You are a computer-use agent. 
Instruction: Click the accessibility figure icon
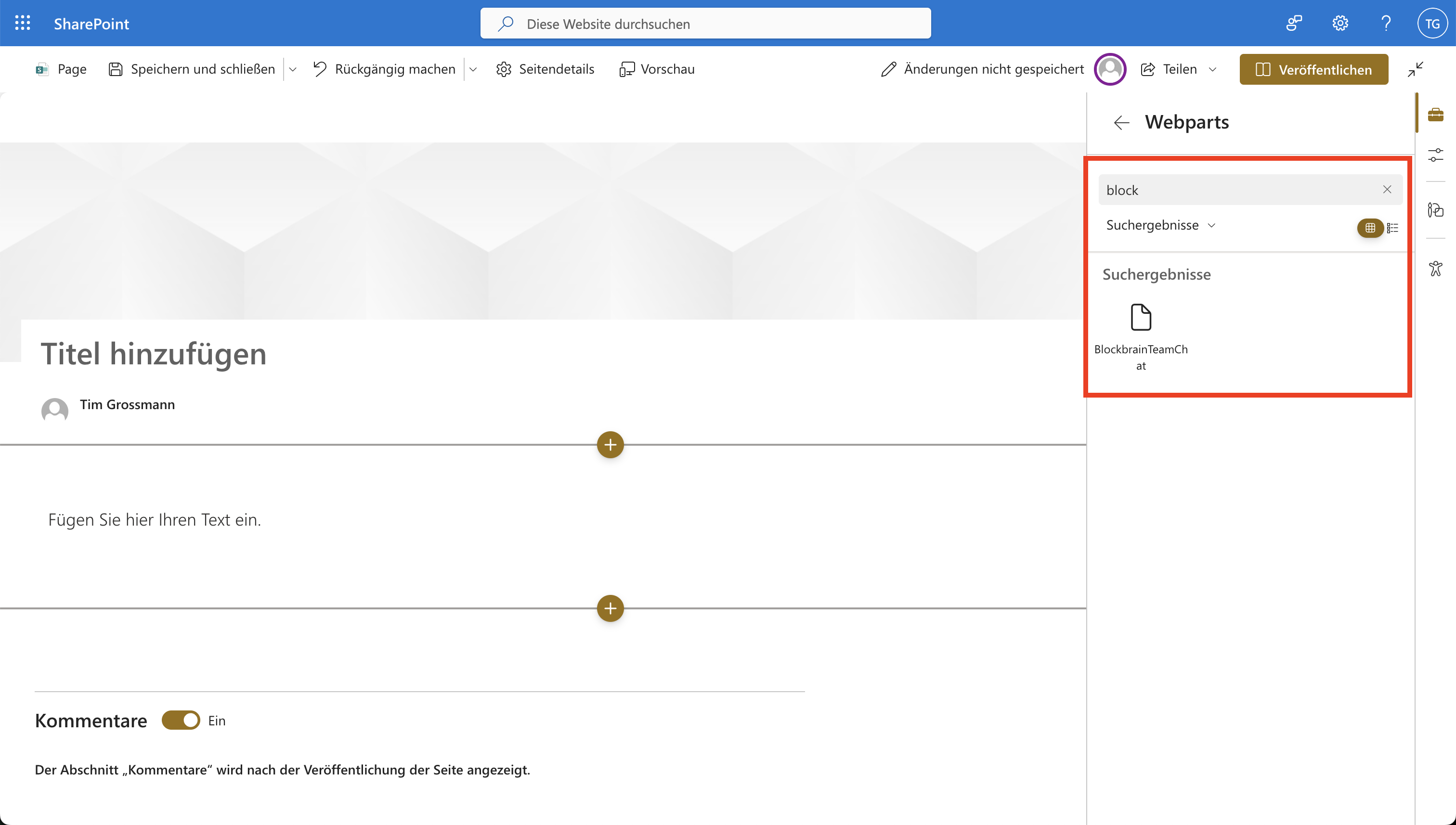coord(1435,268)
